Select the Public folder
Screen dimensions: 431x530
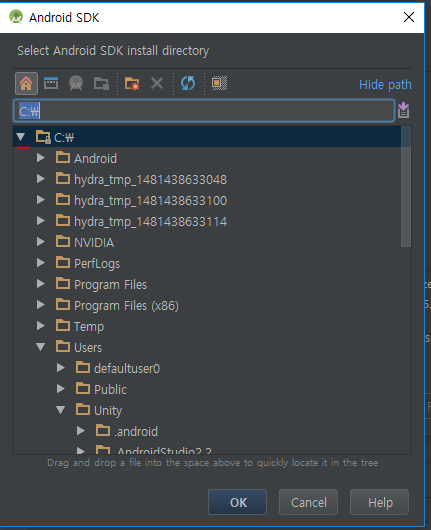click(110, 389)
